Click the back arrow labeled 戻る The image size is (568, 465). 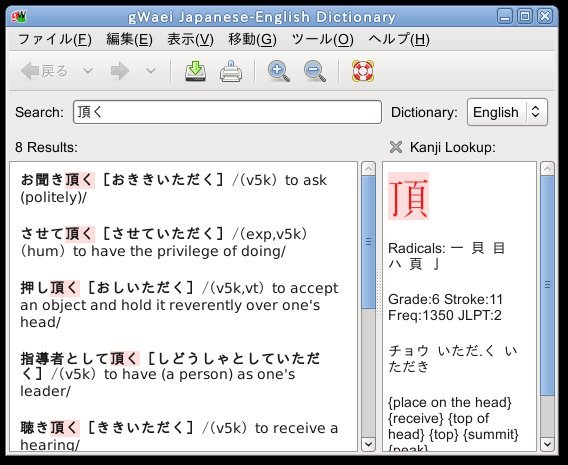[x=44, y=71]
